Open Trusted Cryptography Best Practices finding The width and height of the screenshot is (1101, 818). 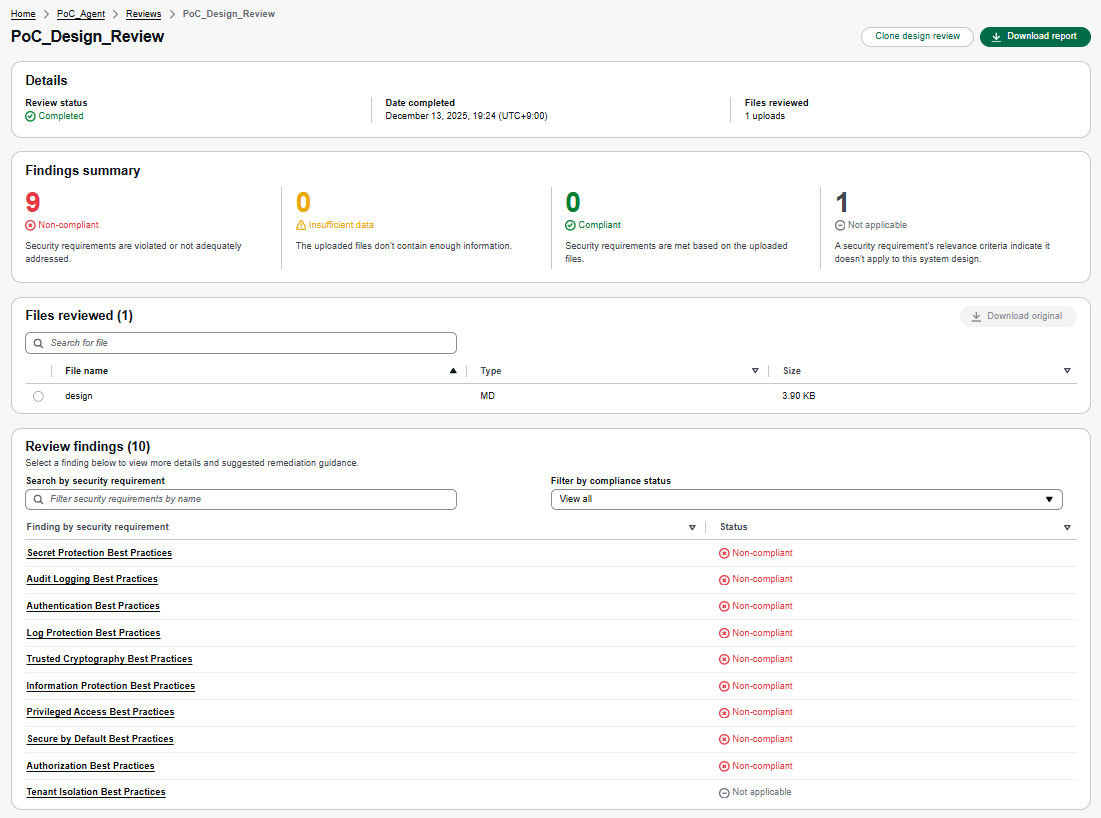click(109, 659)
